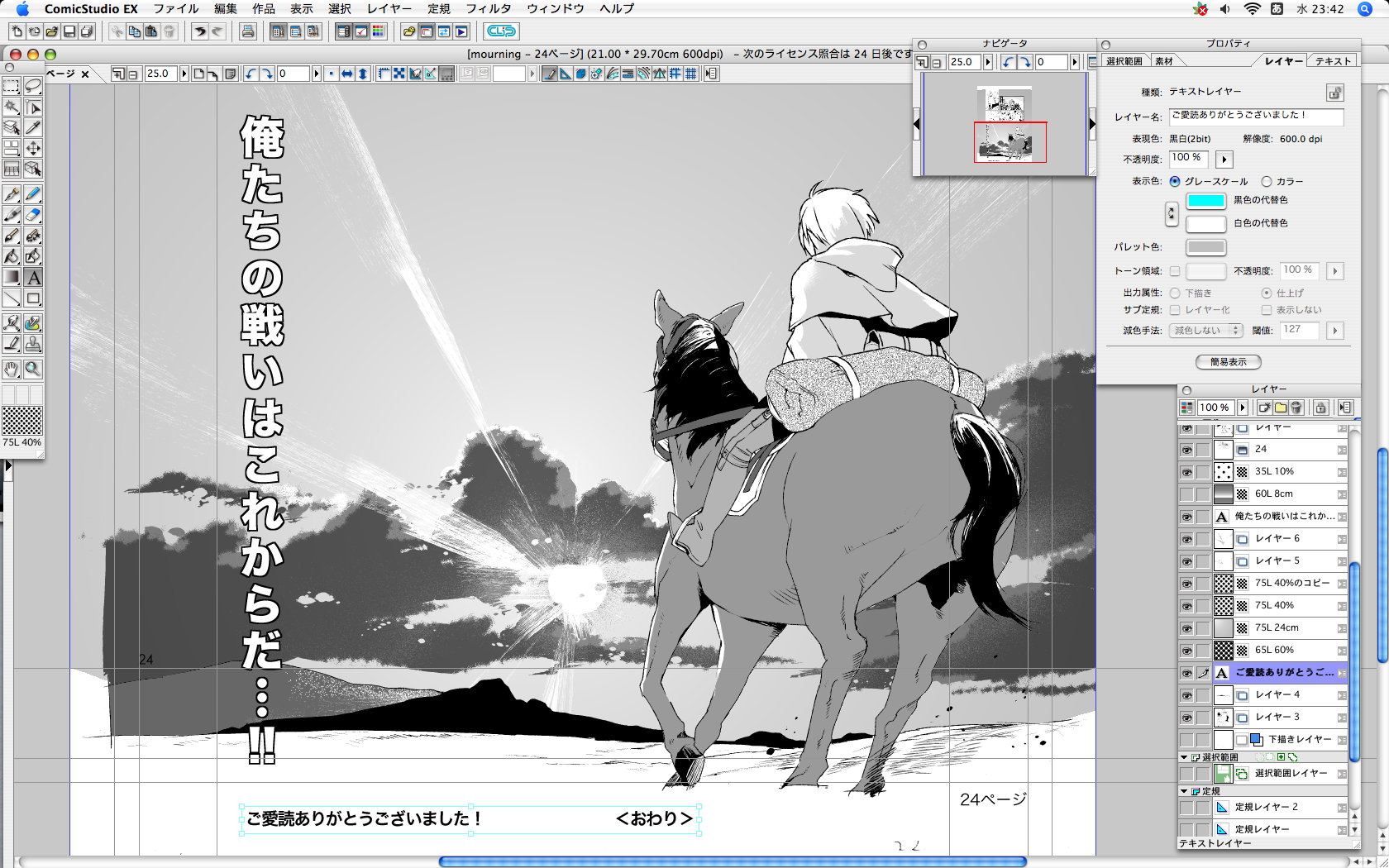Open the レイヤー menu in menu bar
The height and width of the screenshot is (868, 1389).
[x=389, y=9]
